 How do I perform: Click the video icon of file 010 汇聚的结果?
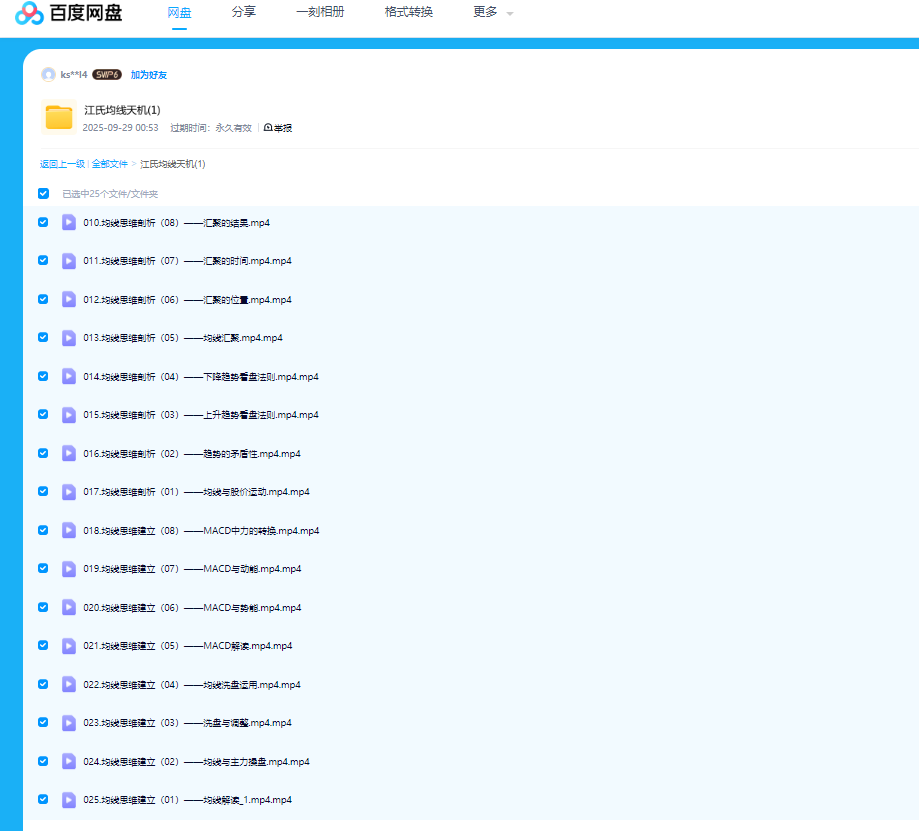pos(69,222)
